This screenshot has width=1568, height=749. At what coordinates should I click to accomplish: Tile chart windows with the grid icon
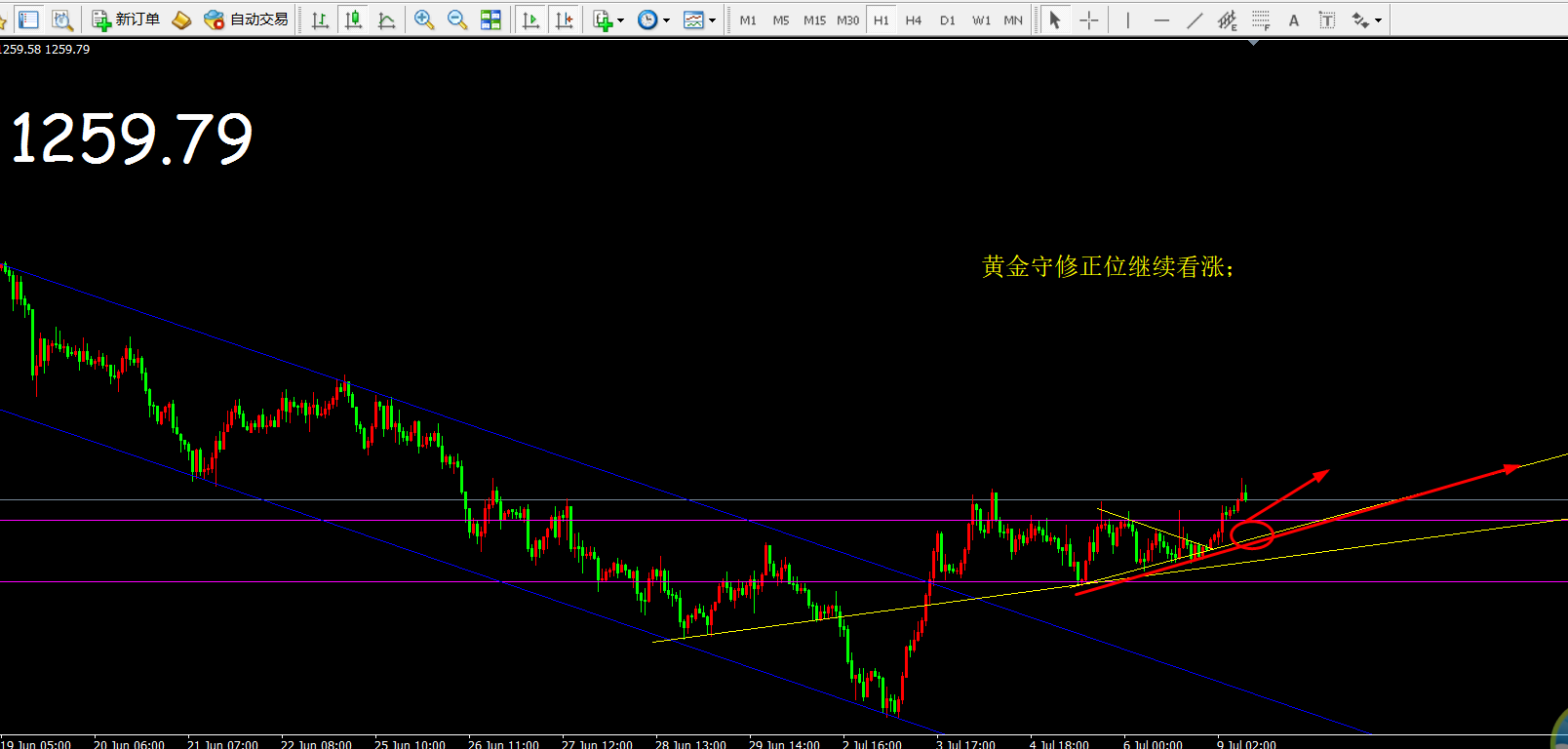click(x=490, y=20)
